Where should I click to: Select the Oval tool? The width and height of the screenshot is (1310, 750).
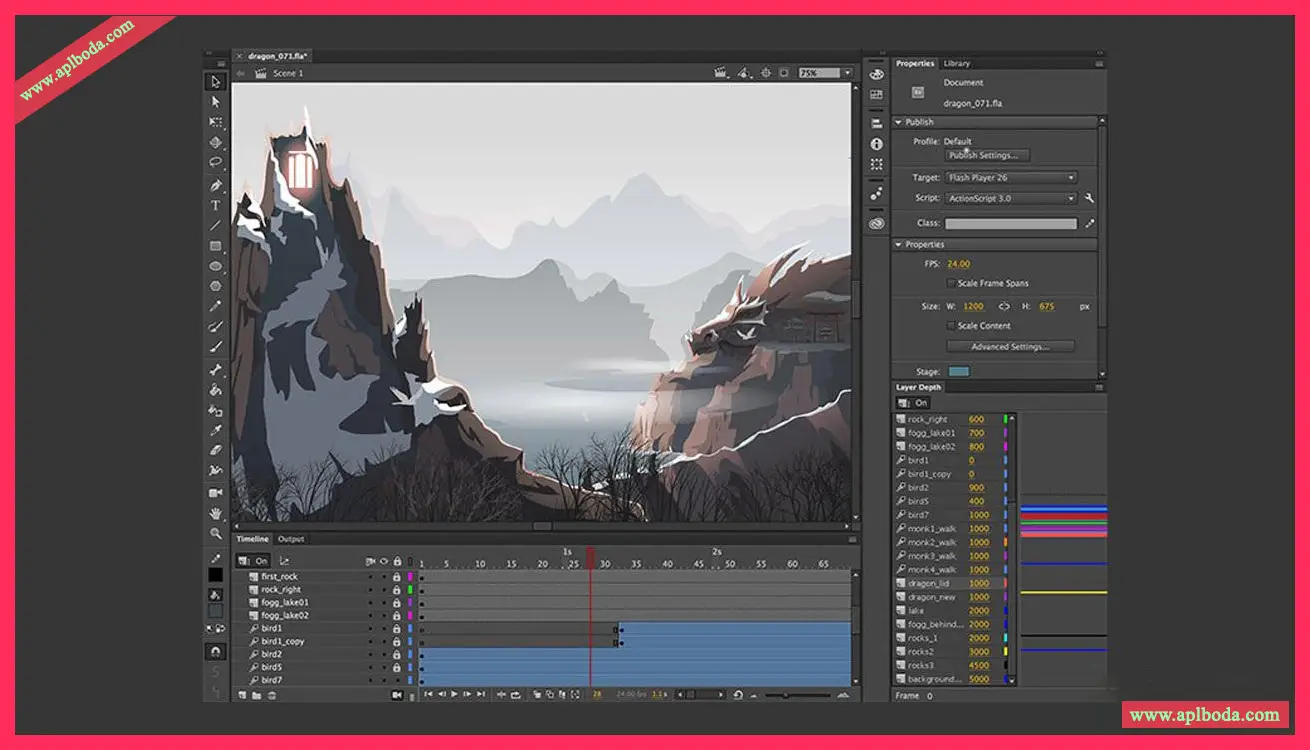pos(215,266)
